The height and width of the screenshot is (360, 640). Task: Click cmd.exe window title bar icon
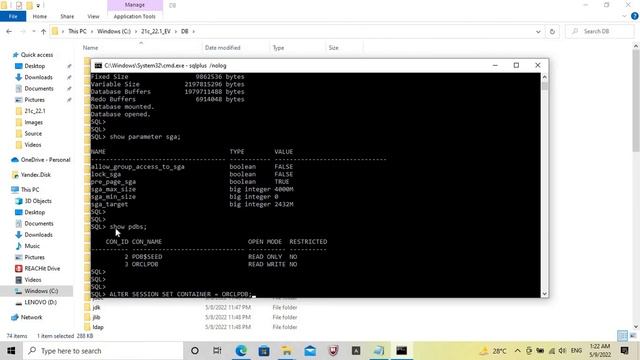tap(98, 65)
